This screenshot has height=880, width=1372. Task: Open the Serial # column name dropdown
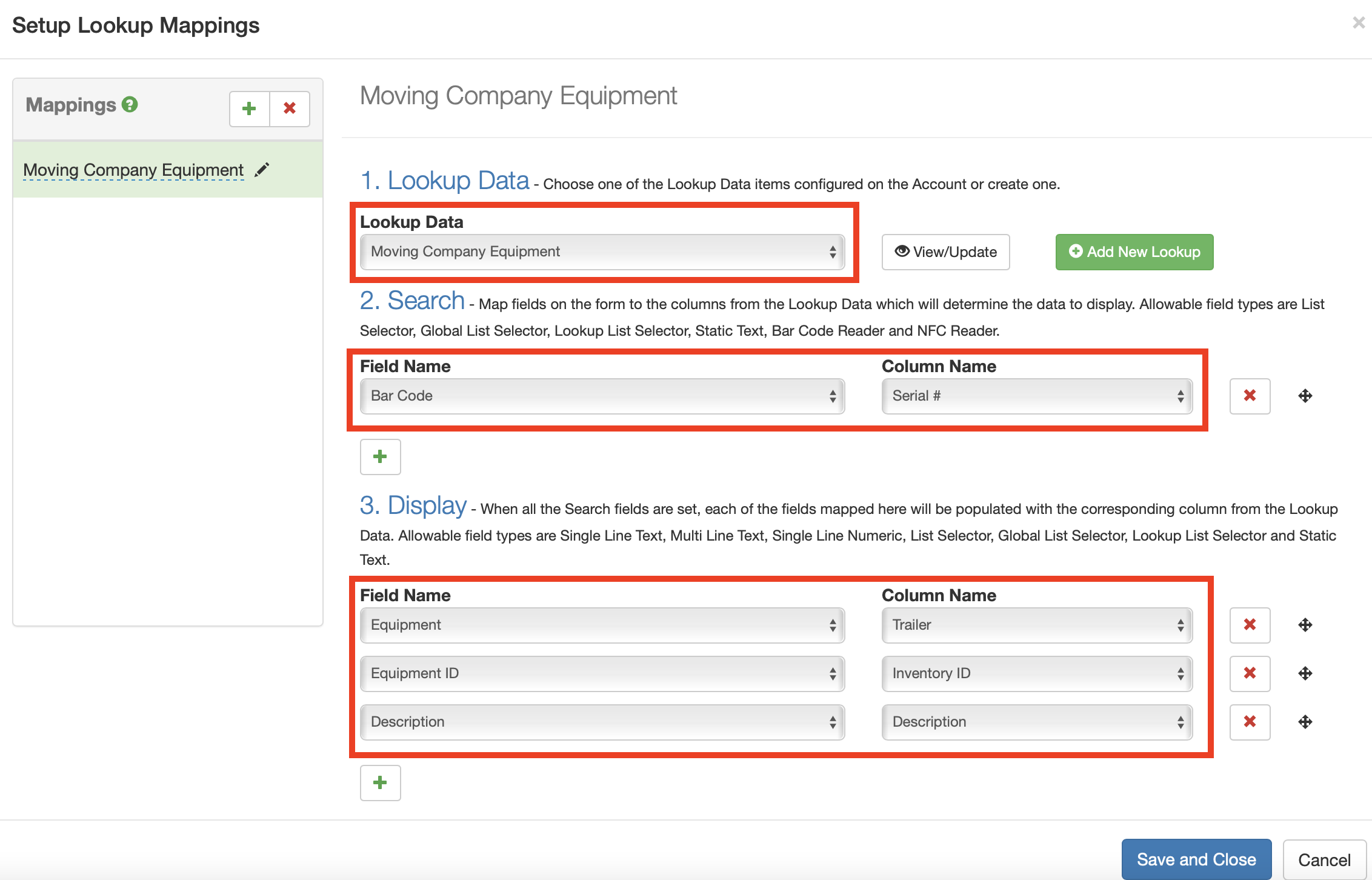point(1036,396)
